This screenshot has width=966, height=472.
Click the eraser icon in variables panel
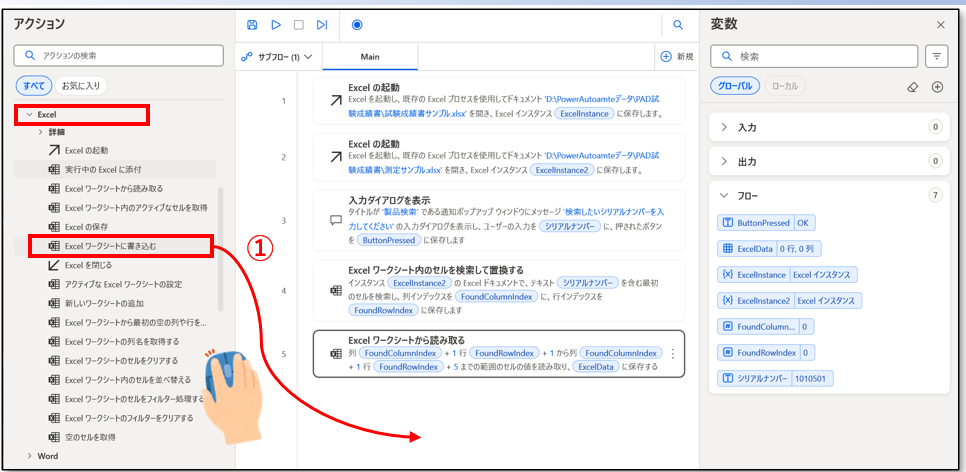click(x=912, y=87)
